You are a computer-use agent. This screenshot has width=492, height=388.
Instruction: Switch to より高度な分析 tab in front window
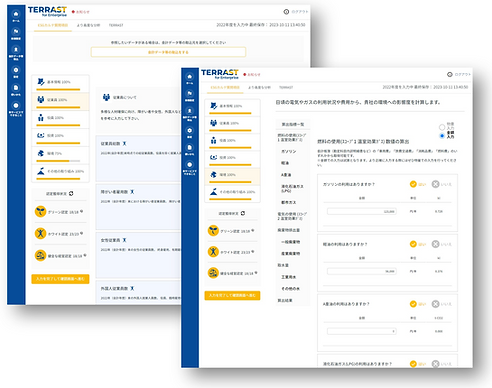(x=259, y=87)
